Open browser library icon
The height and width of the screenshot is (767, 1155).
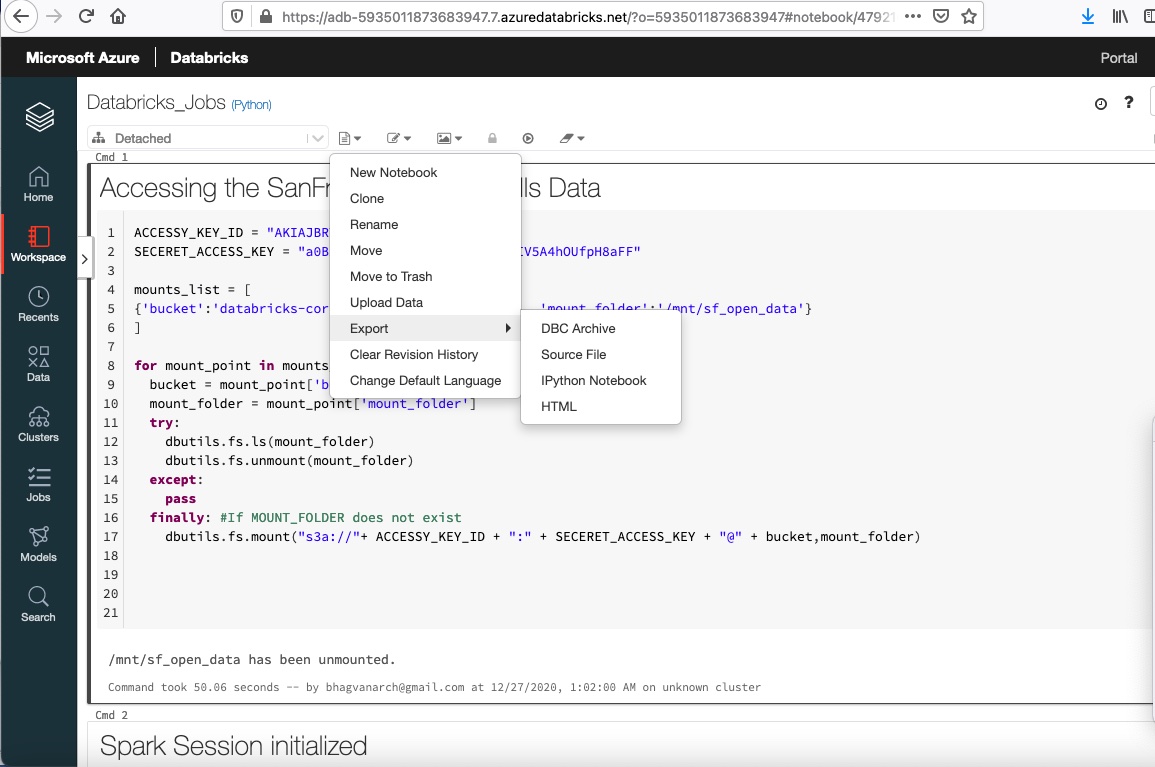click(x=1120, y=16)
